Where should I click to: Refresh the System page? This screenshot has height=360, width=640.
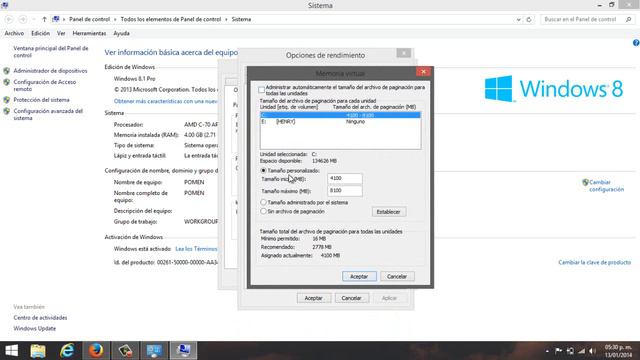coord(529,19)
